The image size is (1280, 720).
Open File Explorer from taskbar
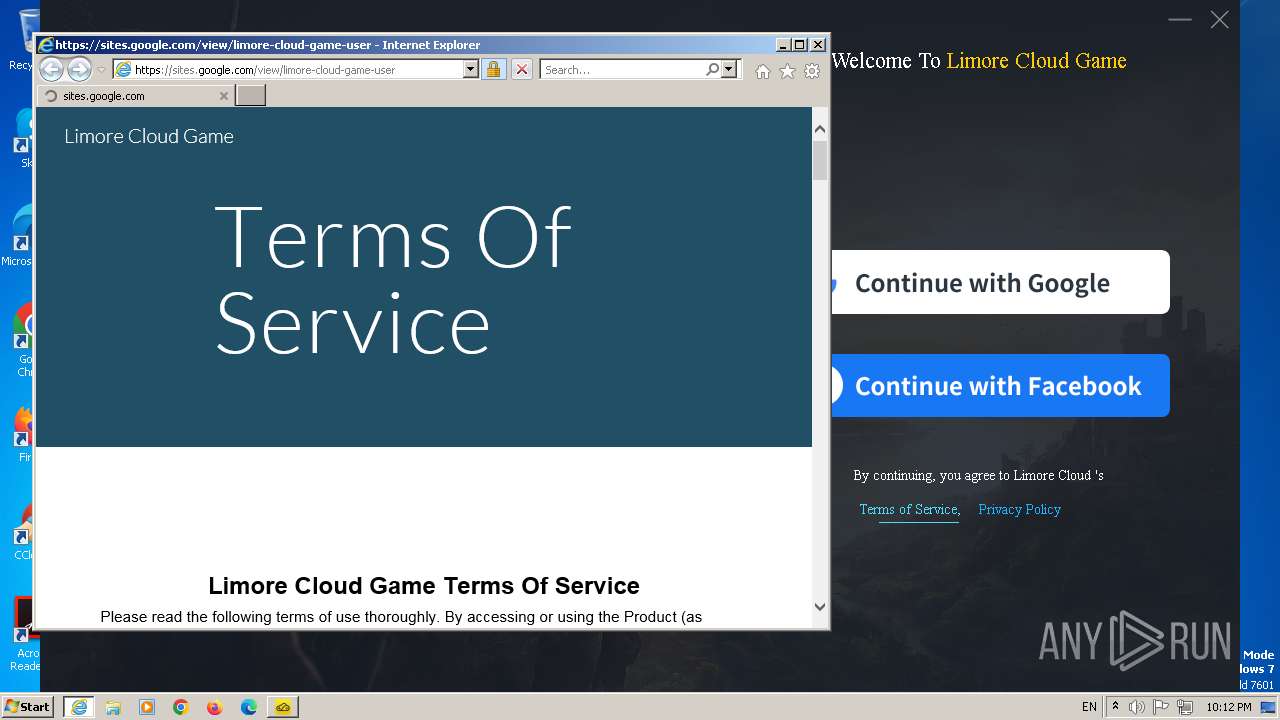pos(113,707)
